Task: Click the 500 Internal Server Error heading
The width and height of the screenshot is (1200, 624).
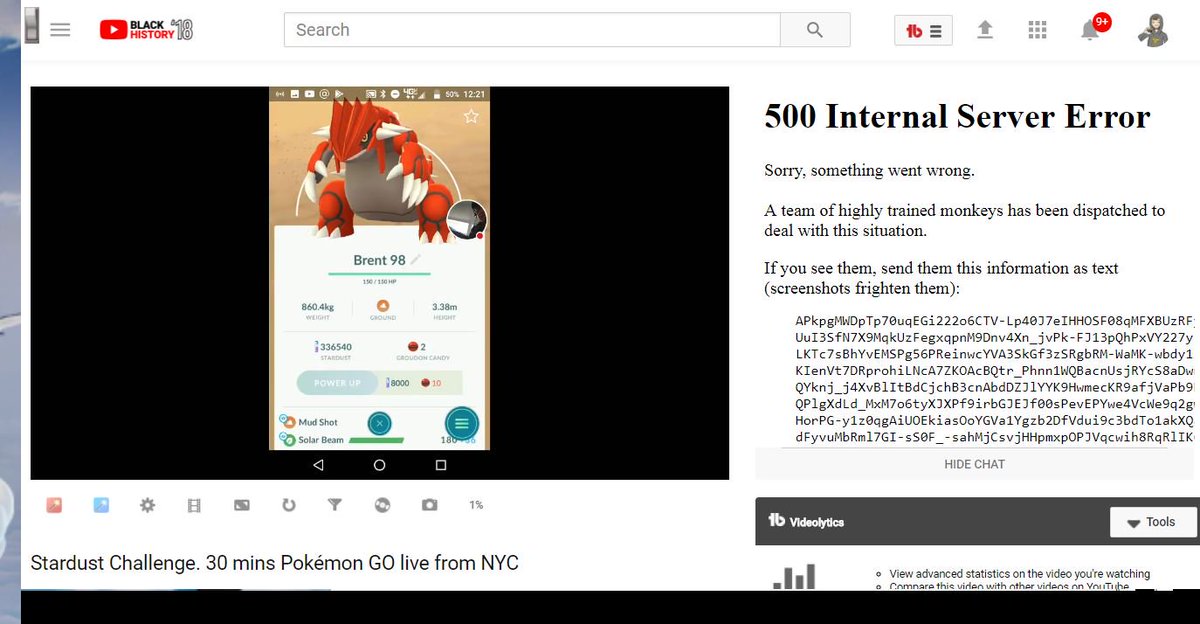Action: click(x=957, y=117)
